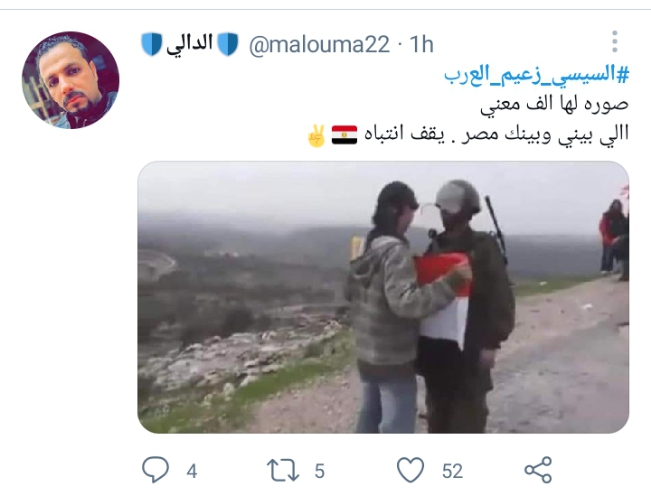Click the Egypt flag emoji in tweet text
Screen dimensions: 651x497
(345, 135)
